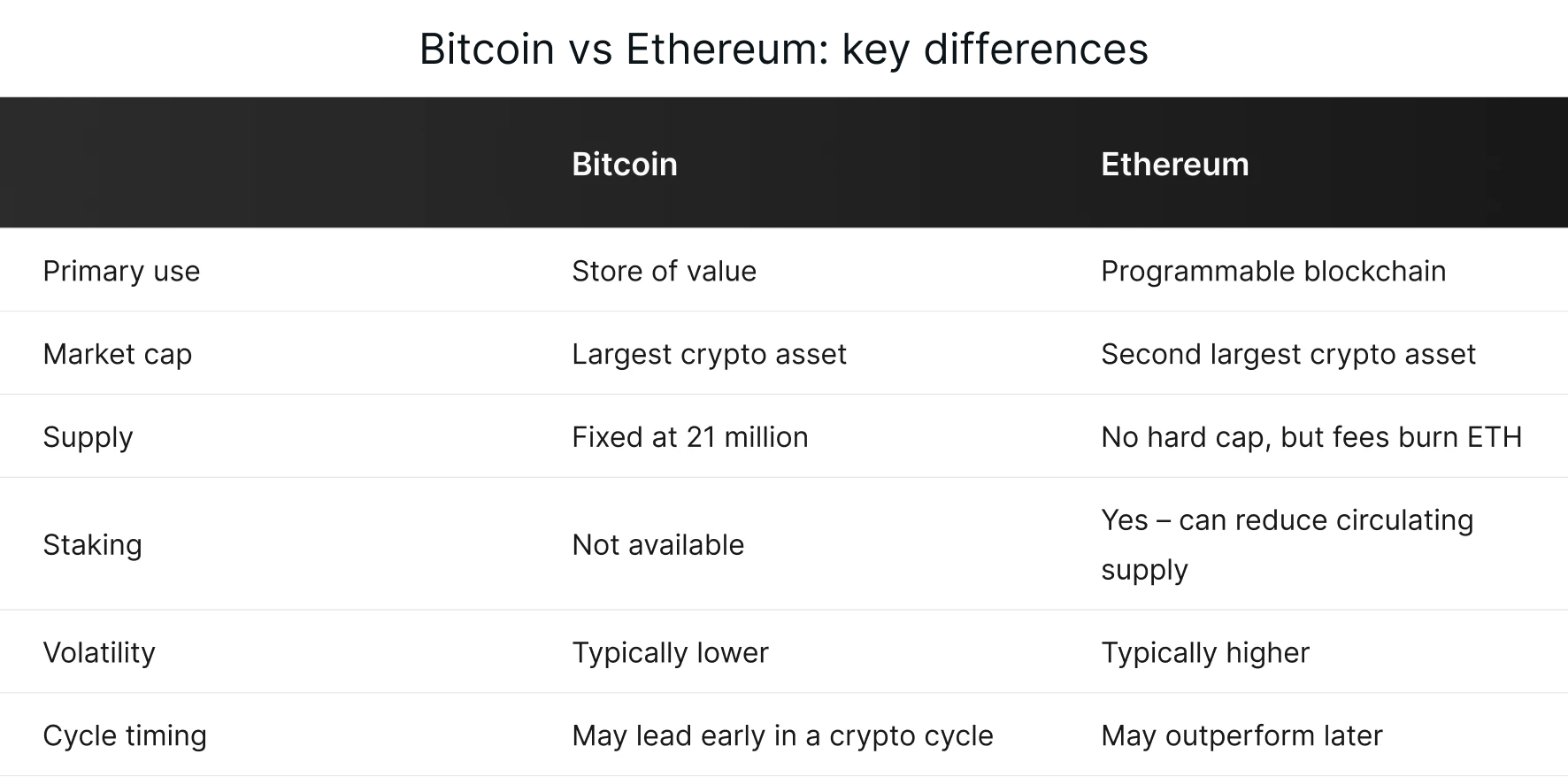This screenshot has width=1568, height=777.
Task: Click the Market cap row label
Action: coord(117,354)
